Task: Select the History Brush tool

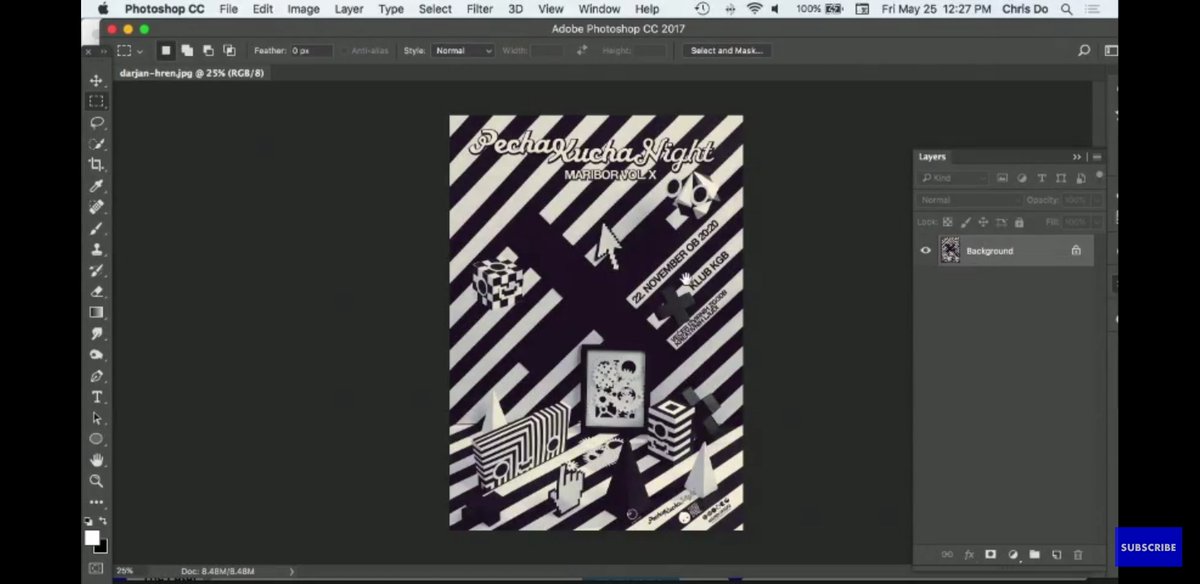Action: point(96,270)
